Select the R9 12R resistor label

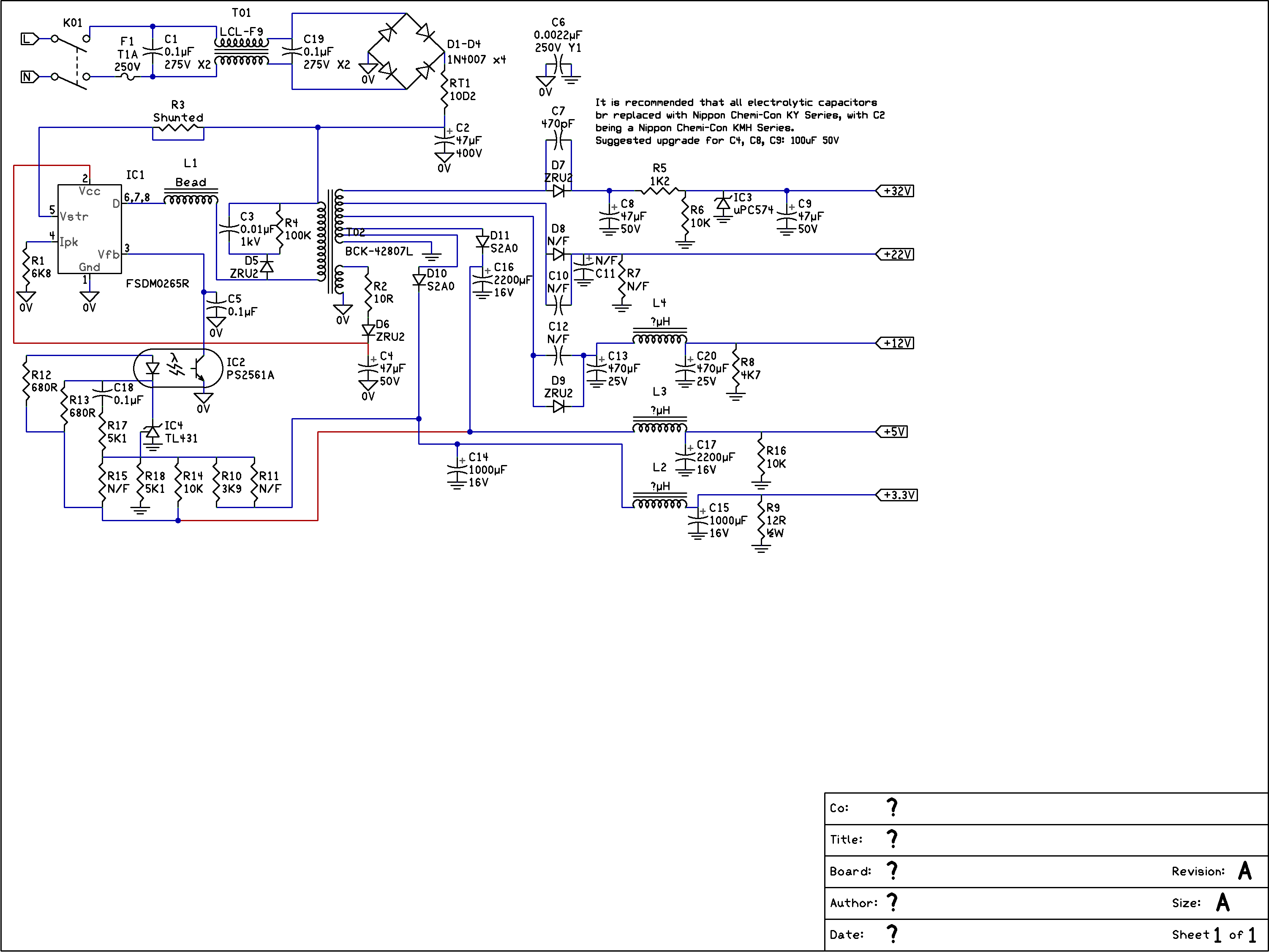point(776,520)
